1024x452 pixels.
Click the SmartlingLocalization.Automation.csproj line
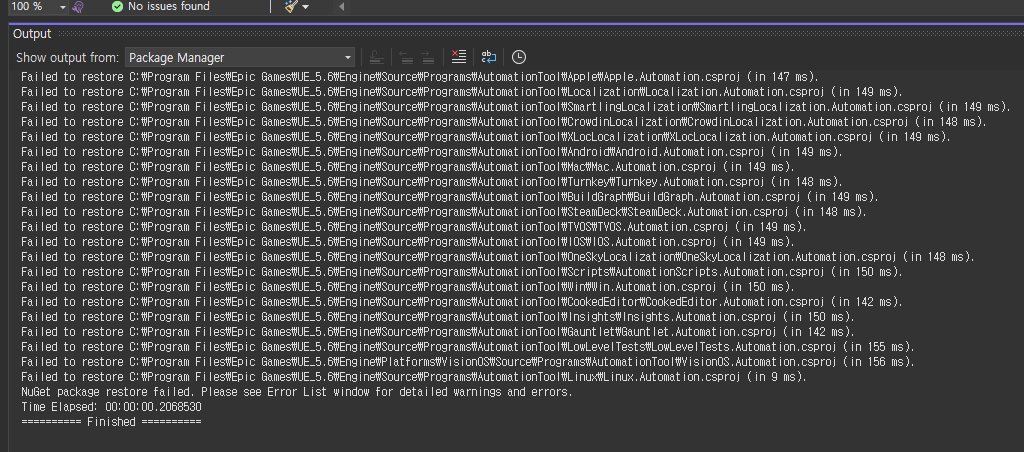515,106
